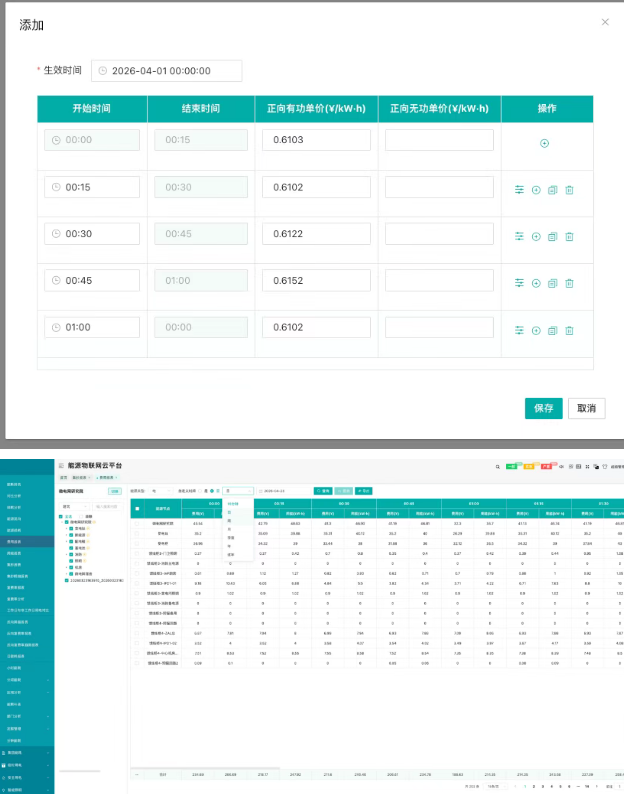Viewport: 624px width, 794px height.
Task: Open settings icon for 00:15 row
Action: coord(519,190)
